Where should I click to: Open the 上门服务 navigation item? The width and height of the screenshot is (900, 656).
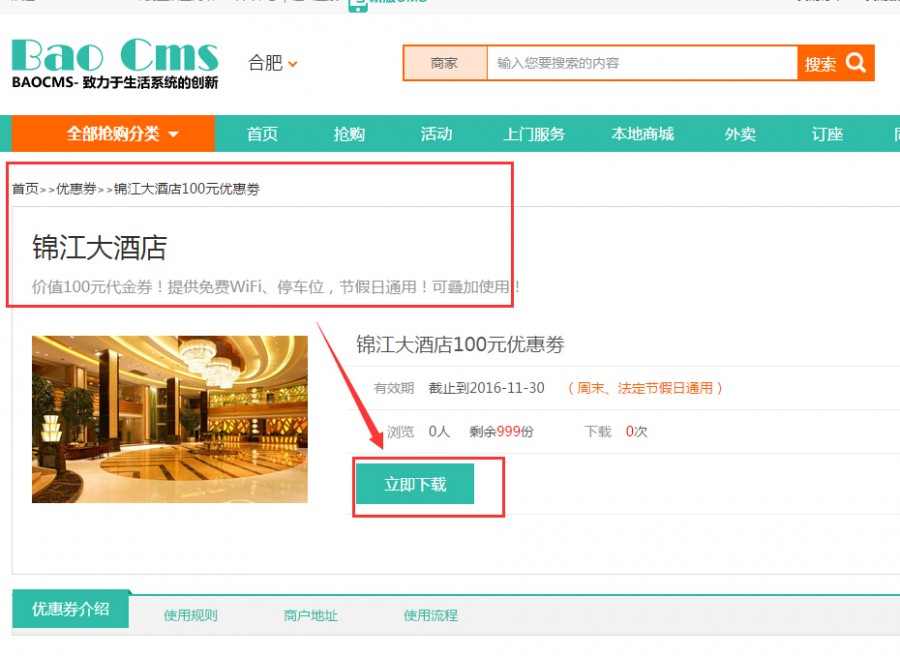tap(534, 134)
